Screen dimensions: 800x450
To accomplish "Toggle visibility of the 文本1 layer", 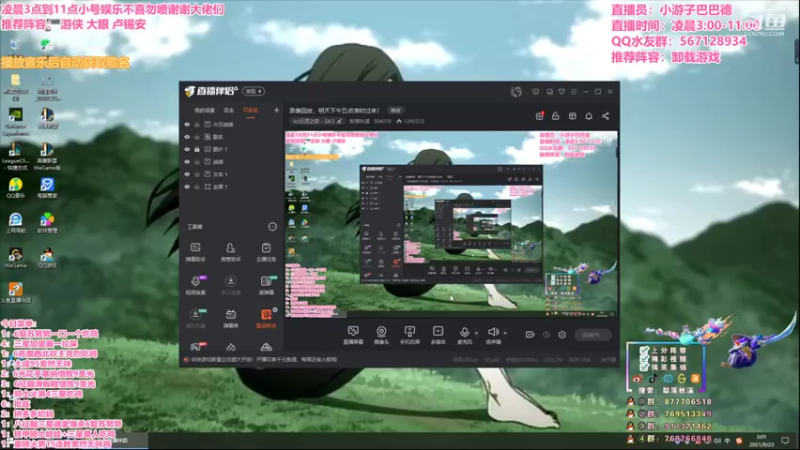I will point(187,174).
